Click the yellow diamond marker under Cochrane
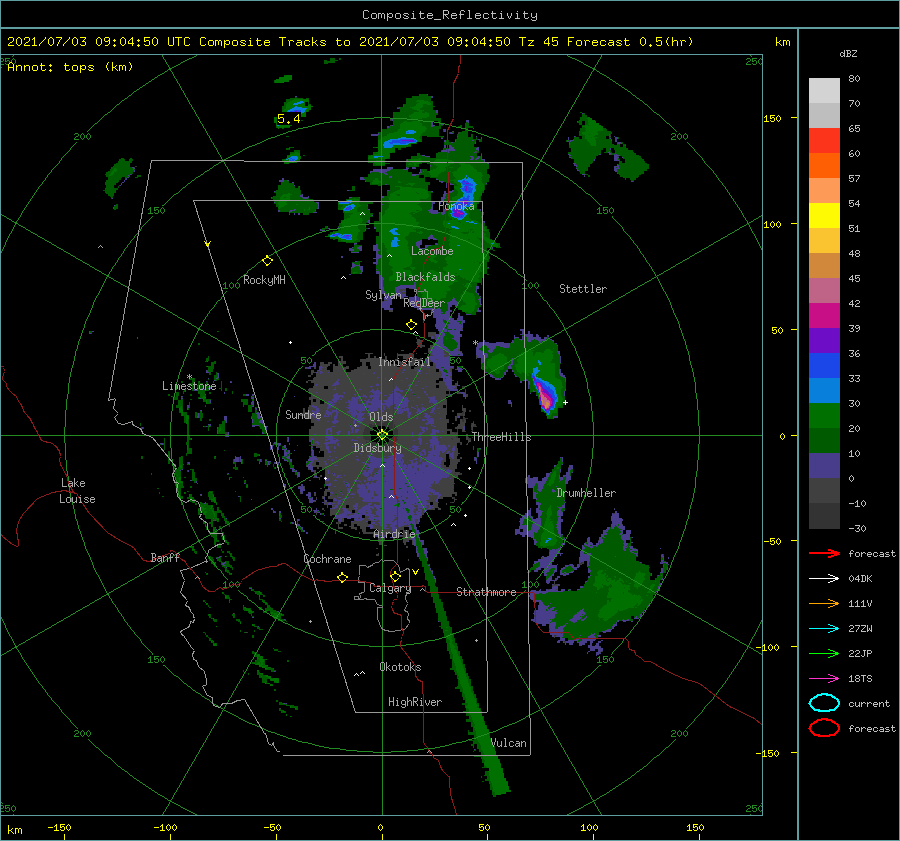Image resolution: width=900 pixels, height=841 pixels. click(x=342, y=578)
